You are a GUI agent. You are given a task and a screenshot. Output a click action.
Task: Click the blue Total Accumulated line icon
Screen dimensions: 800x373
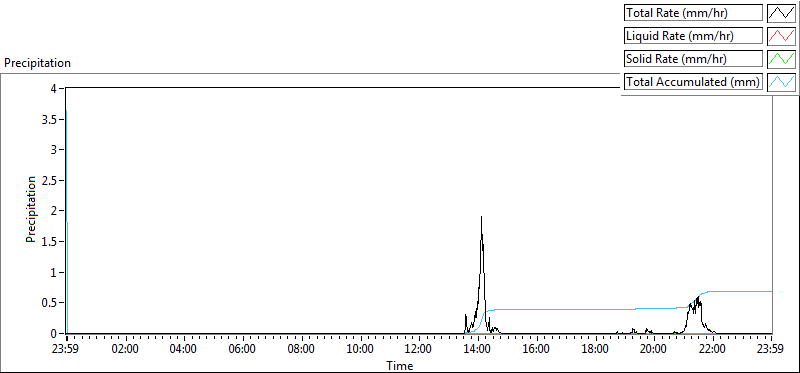(x=781, y=82)
